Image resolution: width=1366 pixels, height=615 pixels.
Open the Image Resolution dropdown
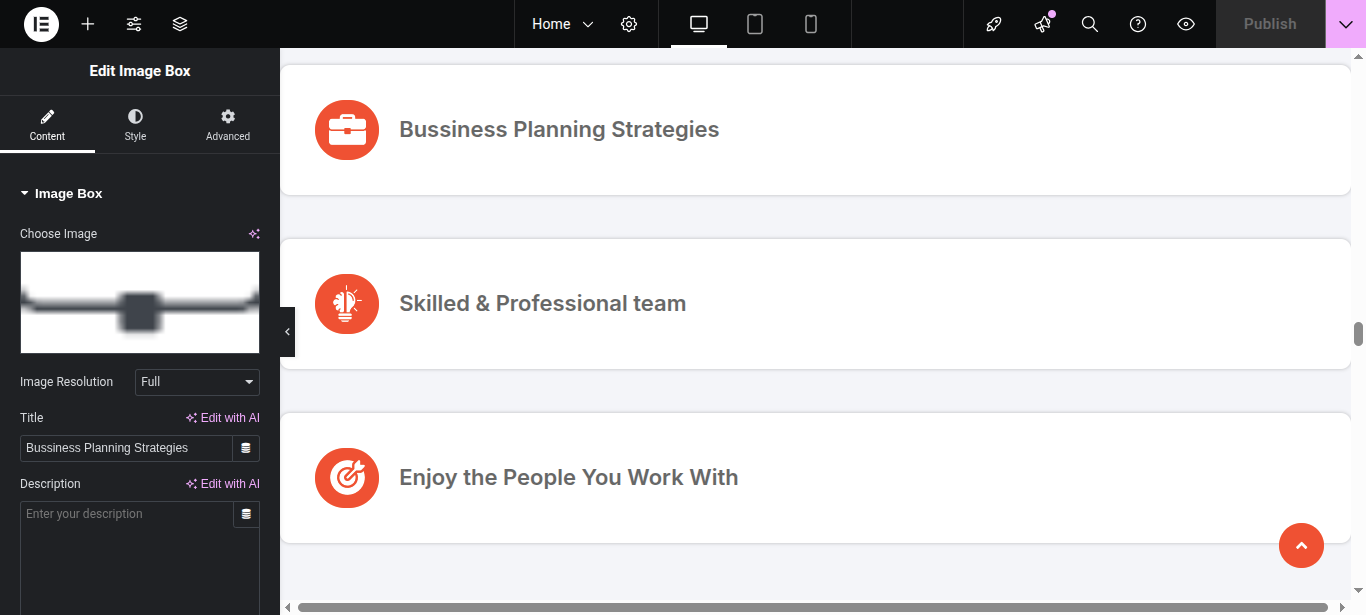tap(197, 382)
